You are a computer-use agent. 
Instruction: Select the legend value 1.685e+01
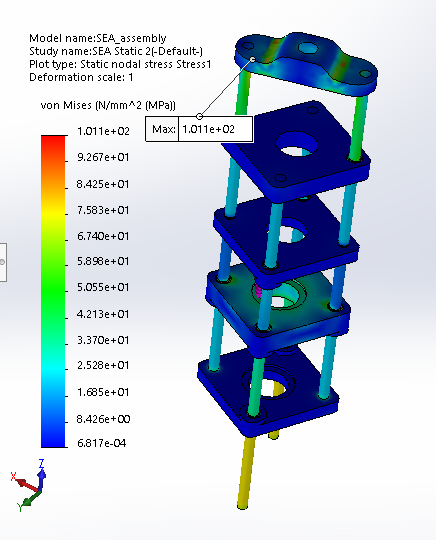[103, 392]
